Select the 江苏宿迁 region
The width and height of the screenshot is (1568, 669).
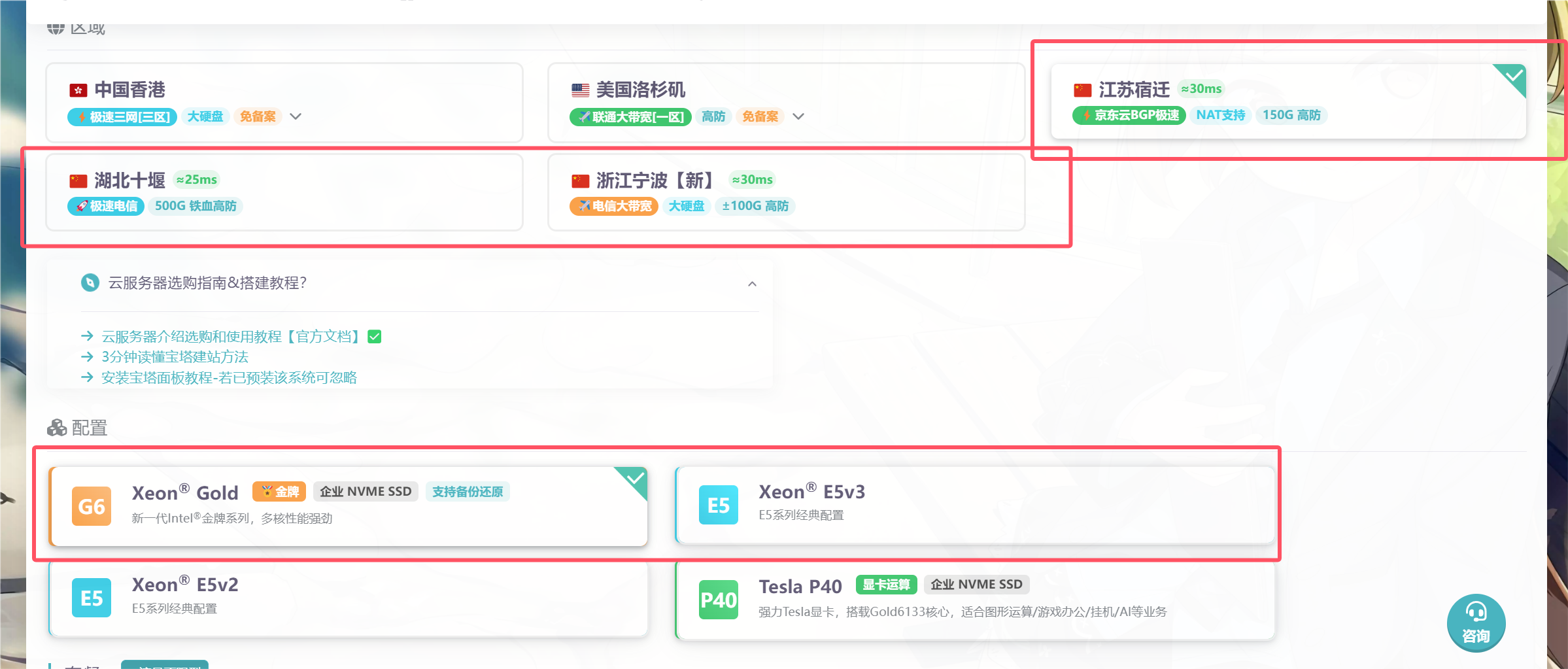point(1288,101)
